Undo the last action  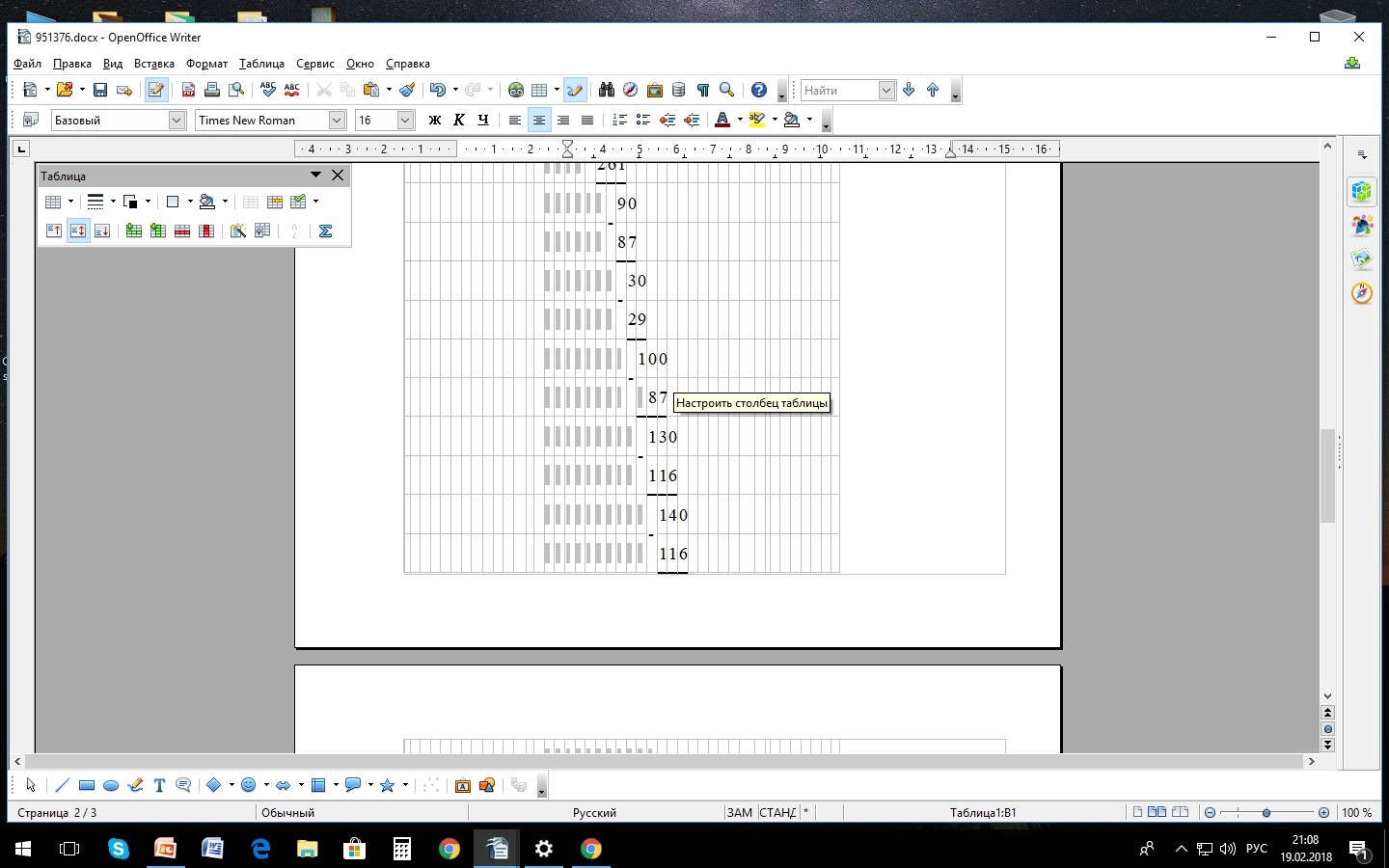point(437,90)
